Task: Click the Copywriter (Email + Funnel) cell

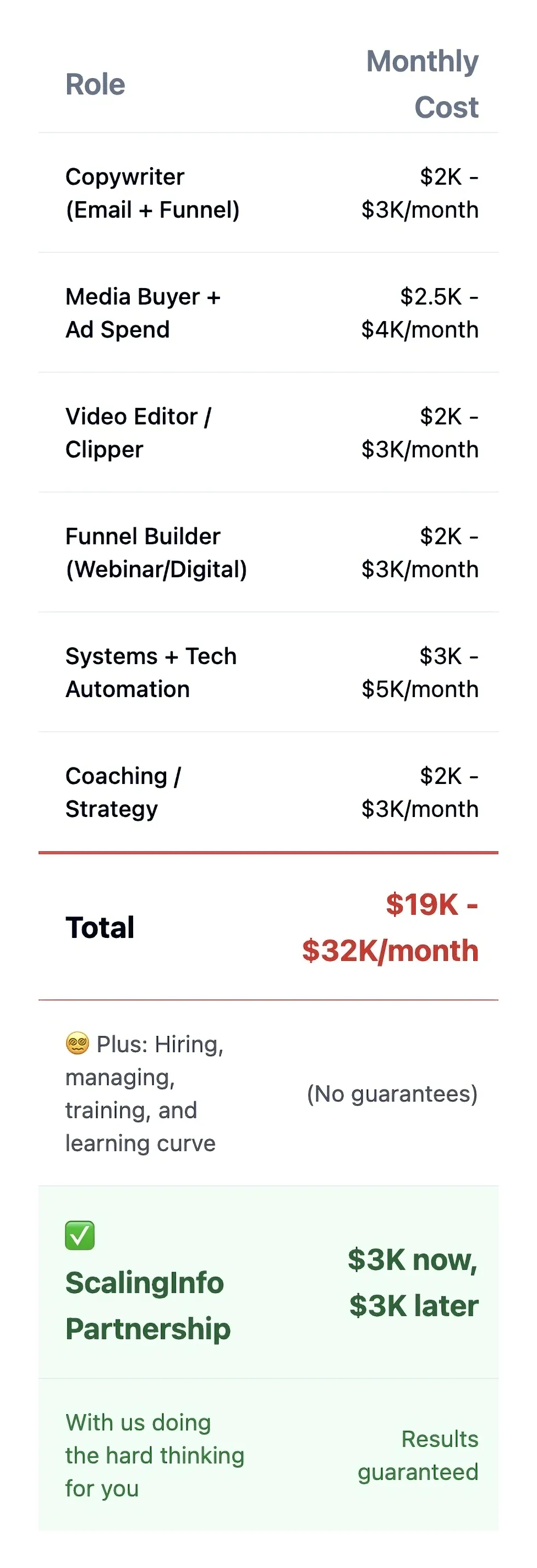Action: tap(152, 193)
